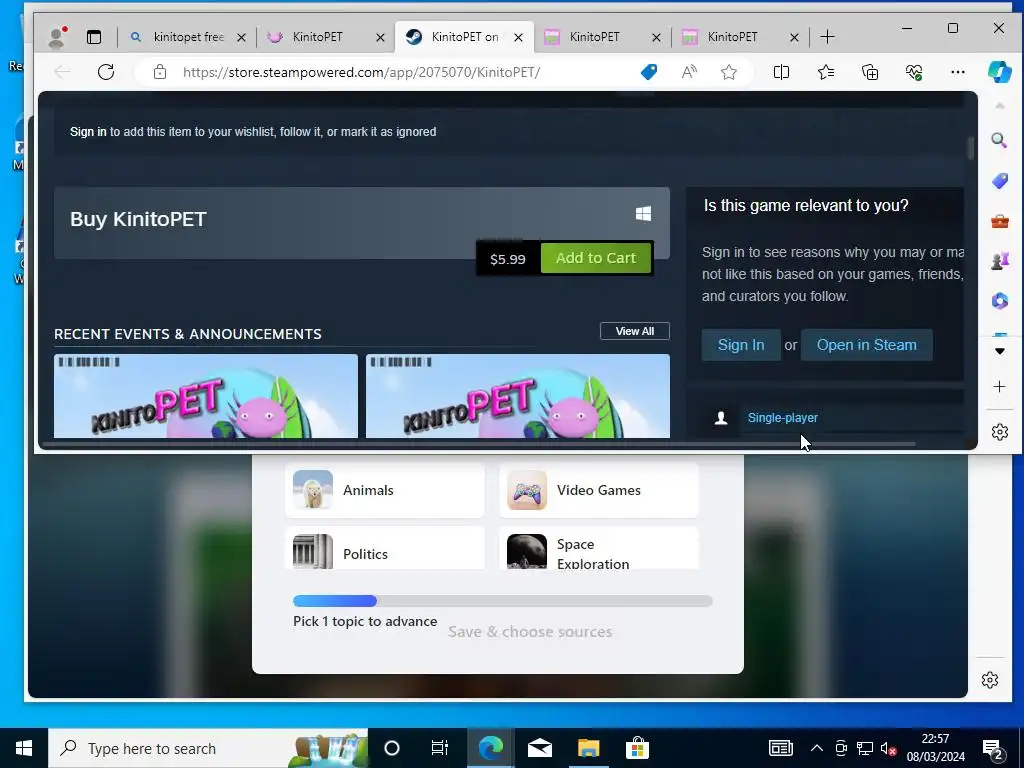
Task: Open the Favorites list icon
Action: [825, 72]
